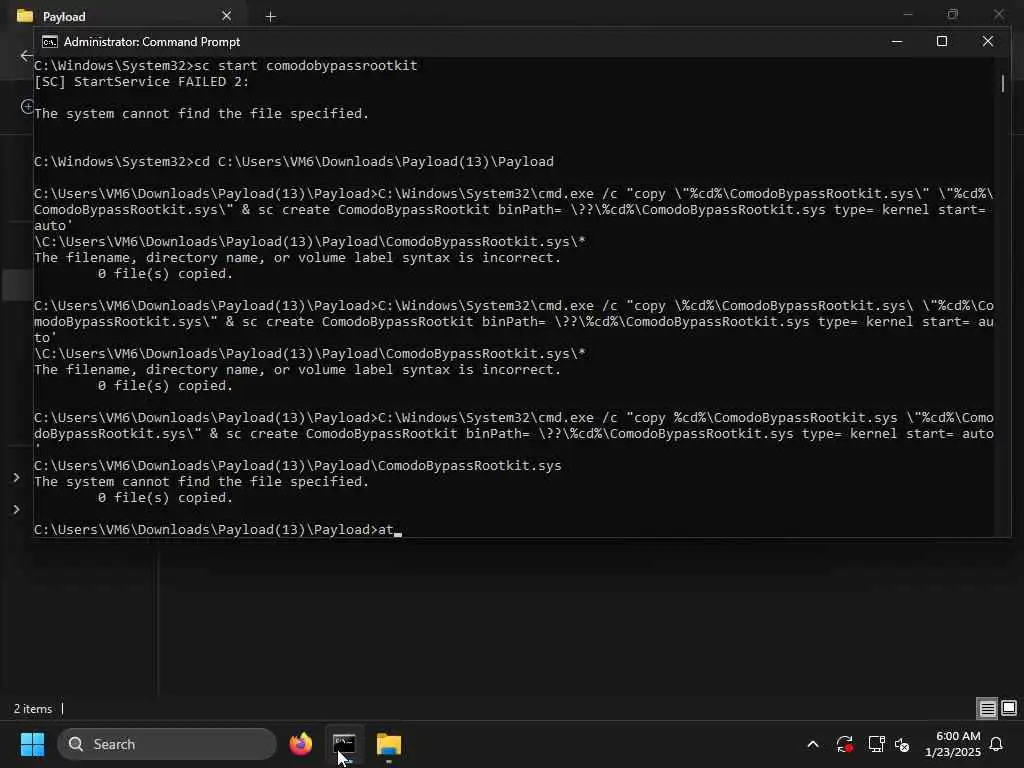
Task: Click the taskbar Search box
Action: [x=167, y=744]
